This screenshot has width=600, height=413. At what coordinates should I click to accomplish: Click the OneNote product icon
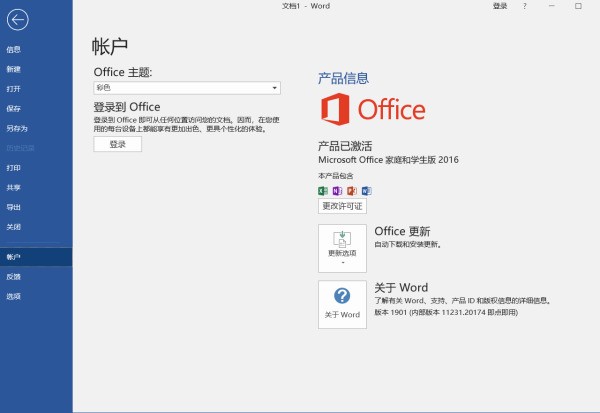point(337,191)
